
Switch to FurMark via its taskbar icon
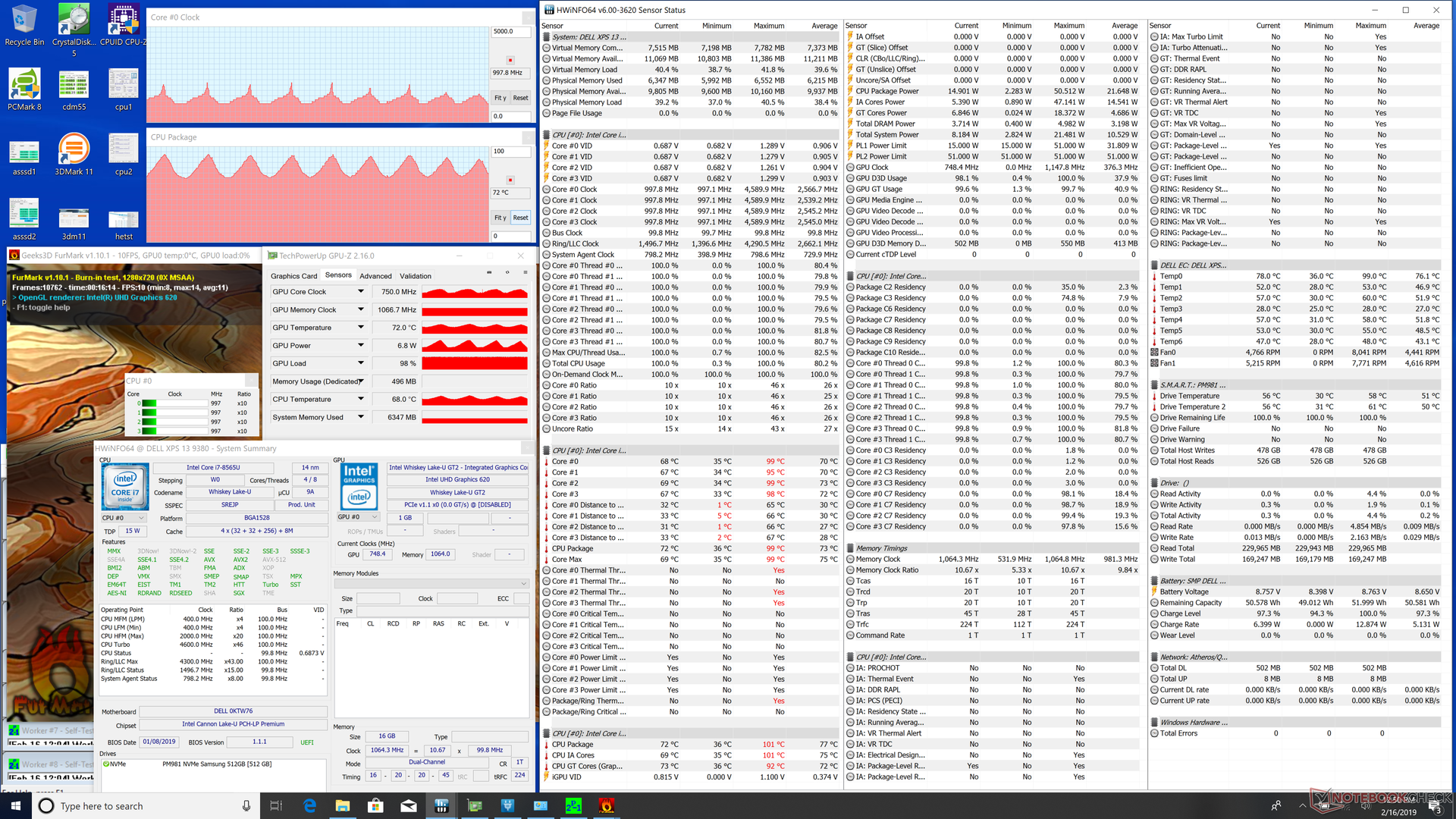click(x=607, y=805)
